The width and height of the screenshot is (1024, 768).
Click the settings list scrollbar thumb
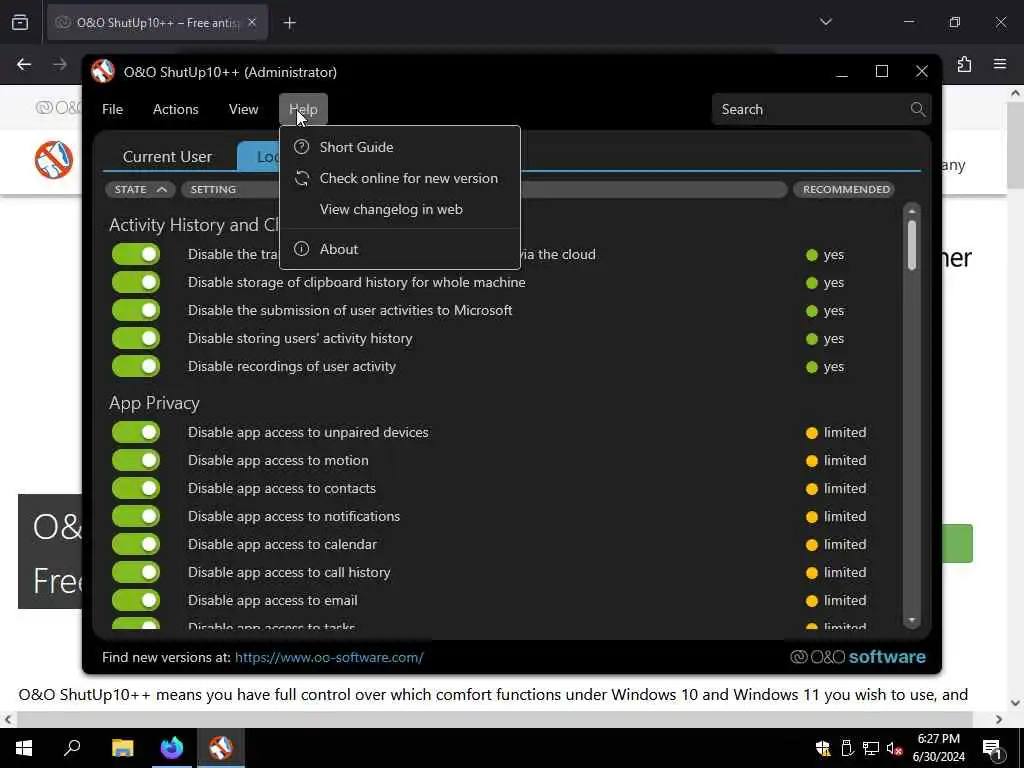point(912,244)
